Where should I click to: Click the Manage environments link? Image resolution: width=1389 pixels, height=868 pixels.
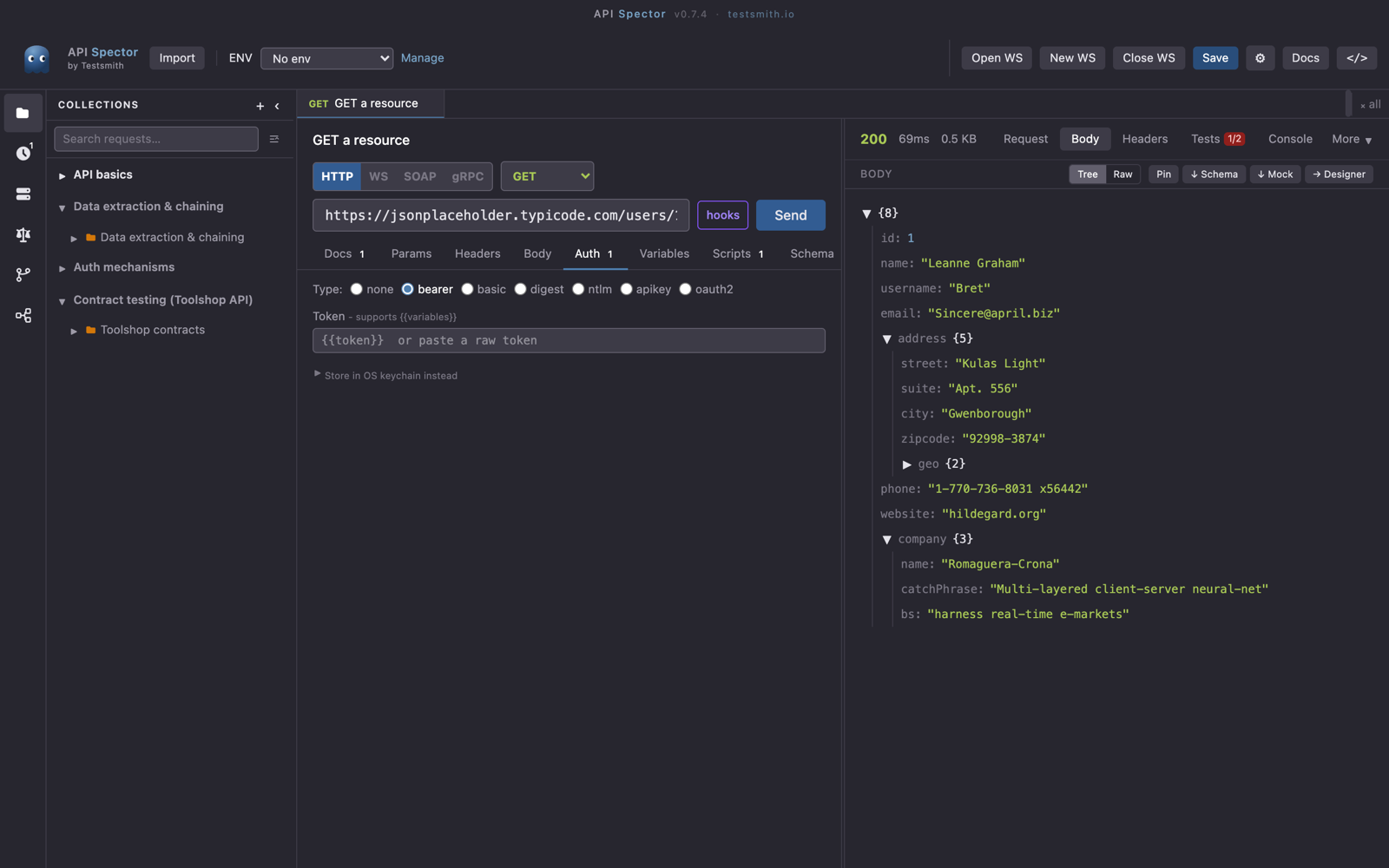(422, 58)
